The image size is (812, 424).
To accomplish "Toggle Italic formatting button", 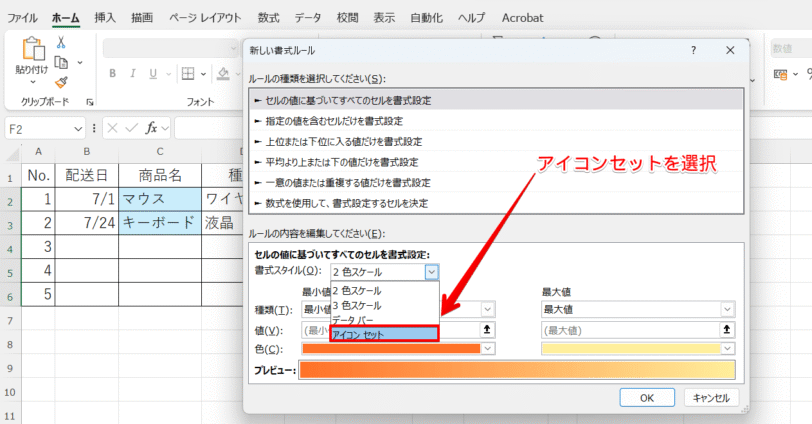I will (x=133, y=74).
